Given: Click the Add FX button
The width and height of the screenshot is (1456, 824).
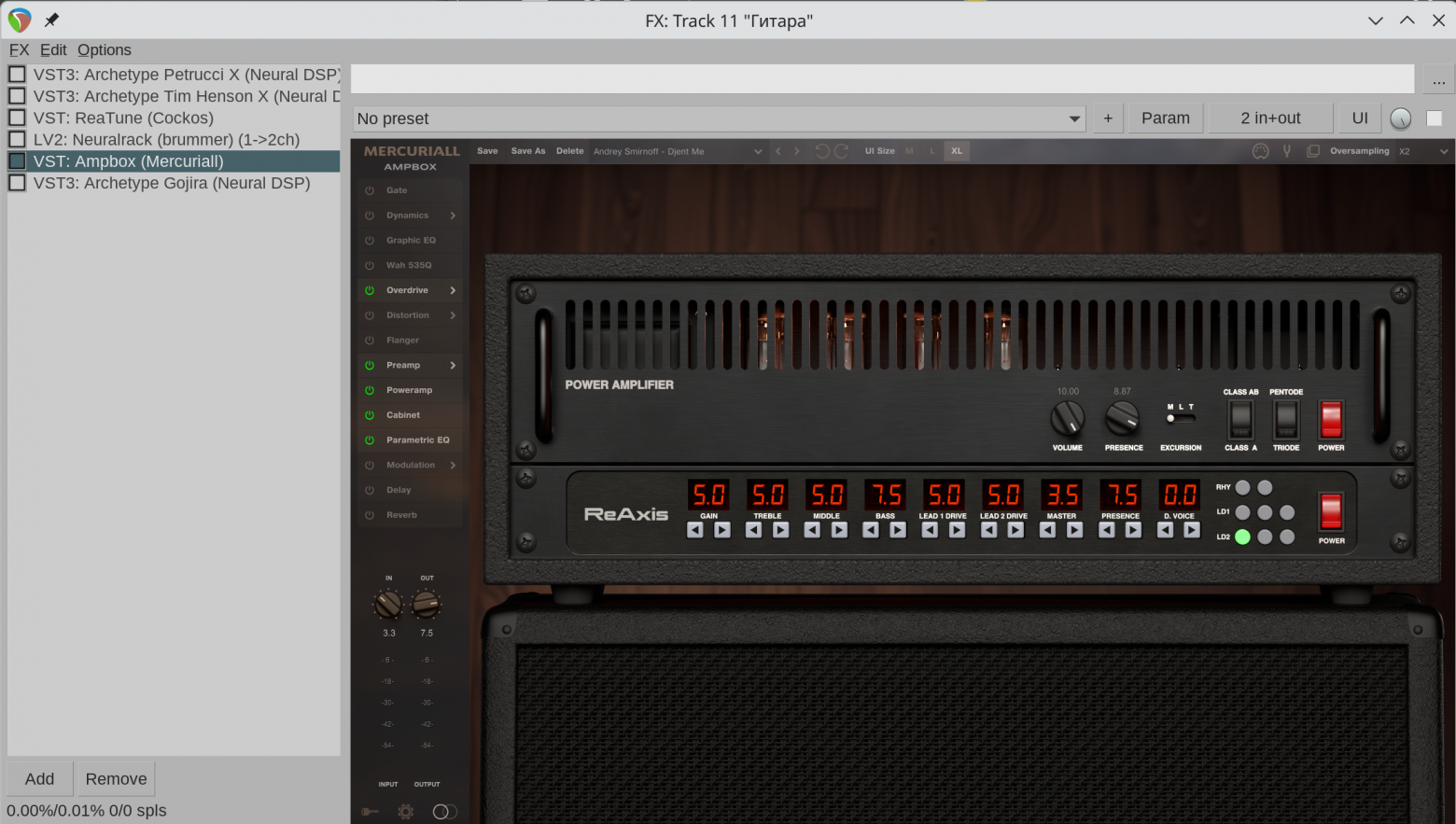Looking at the screenshot, I should [39, 778].
